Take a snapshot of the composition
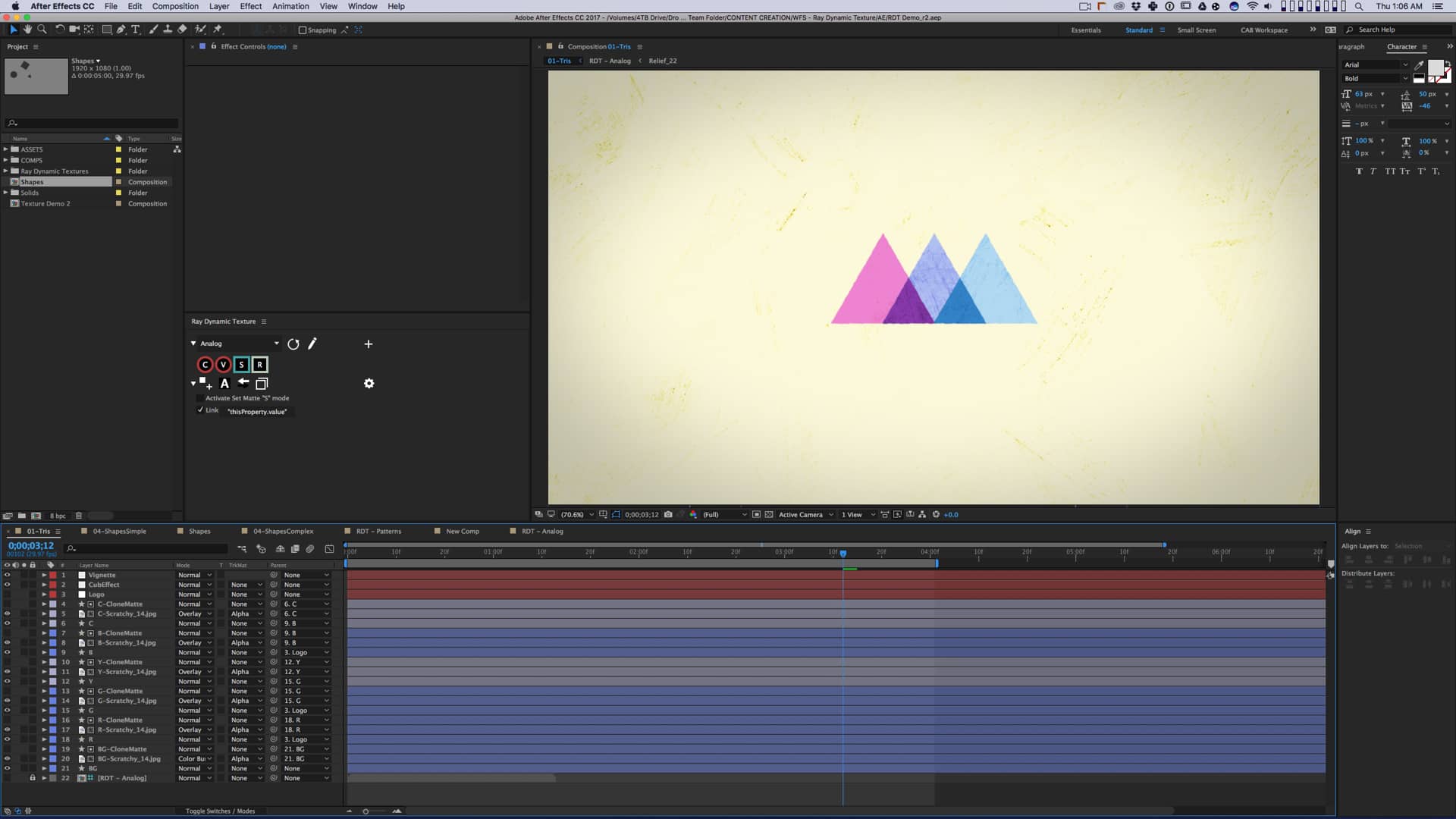The height and width of the screenshot is (819, 1456). click(668, 514)
